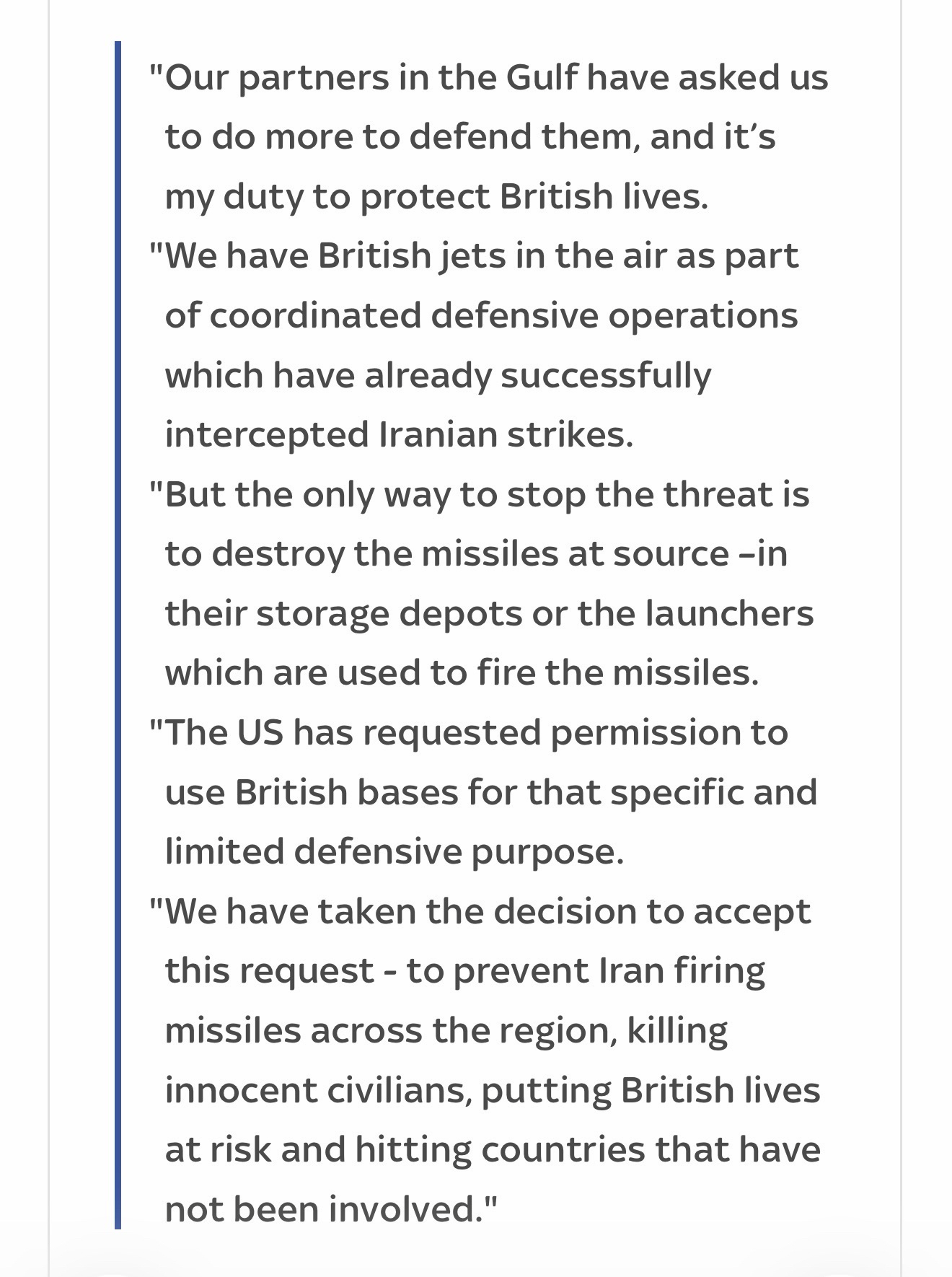The image size is (952, 1277).
Task: Click the line "We have taken the decision to accept"
Action: tap(480, 910)
